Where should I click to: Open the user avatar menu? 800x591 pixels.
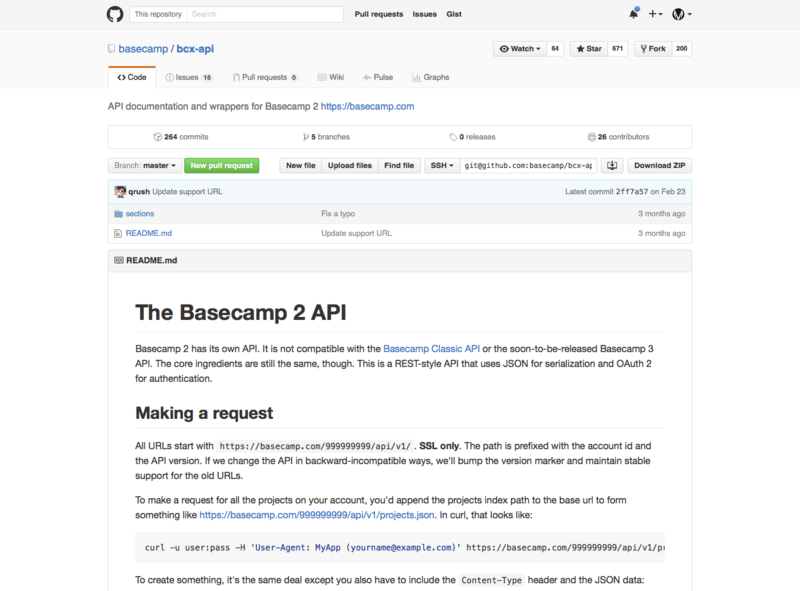pos(682,14)
